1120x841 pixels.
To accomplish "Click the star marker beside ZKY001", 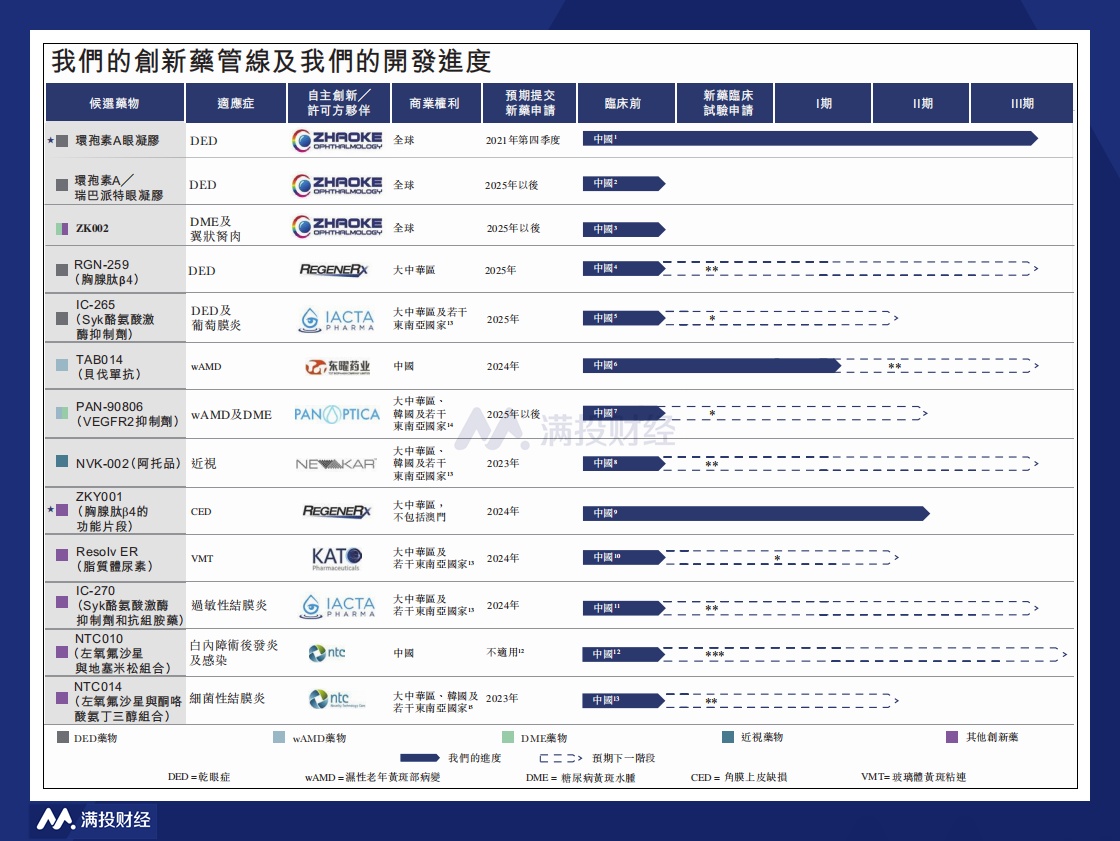I will coord(50,510).
